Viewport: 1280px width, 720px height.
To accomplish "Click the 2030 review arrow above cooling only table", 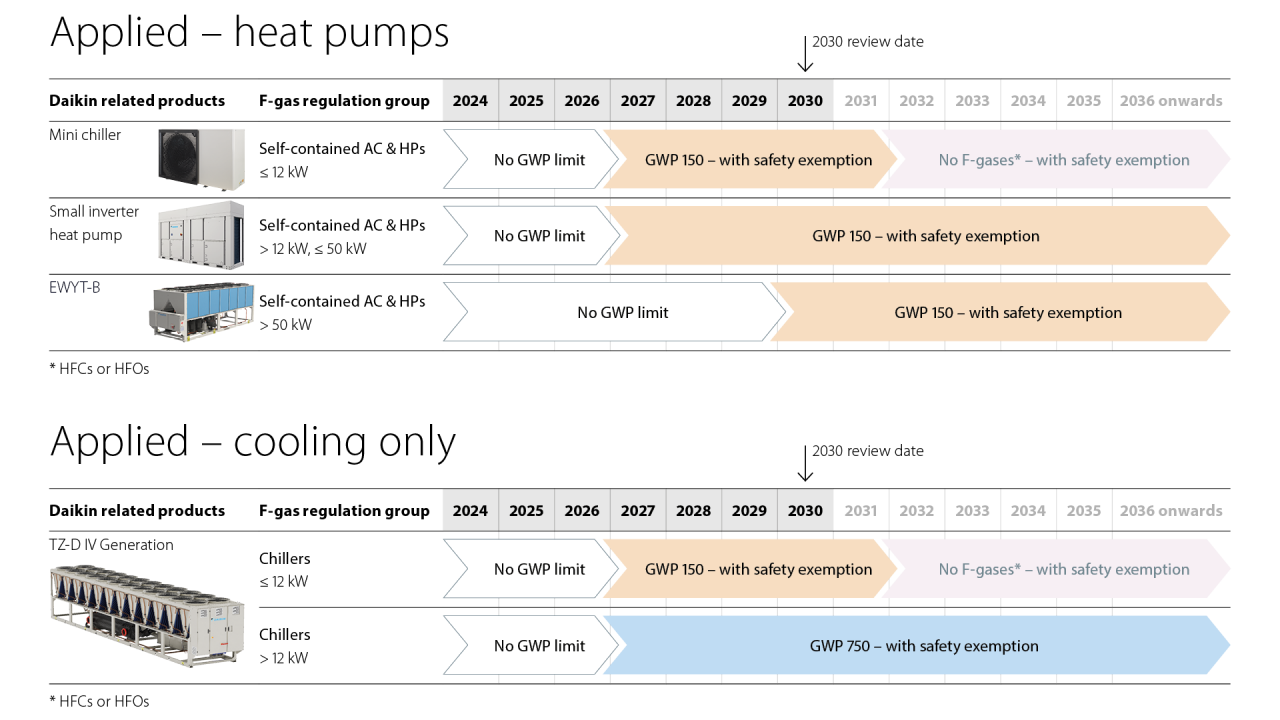I will (x=805, y=463).
